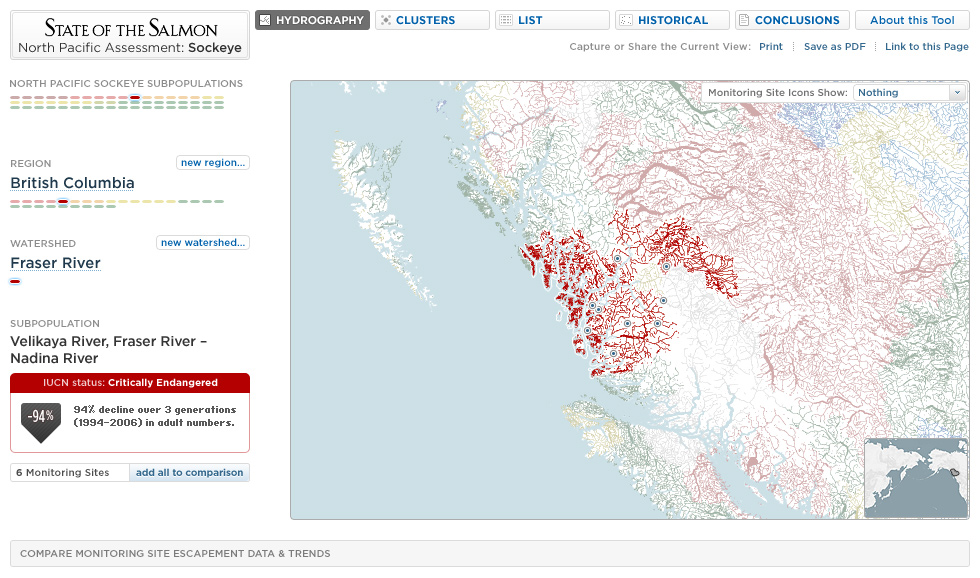Viewport: 980px width, 578px height.
Task: Click the Velikaya River subpopulation name
Action: coord(108,350)
